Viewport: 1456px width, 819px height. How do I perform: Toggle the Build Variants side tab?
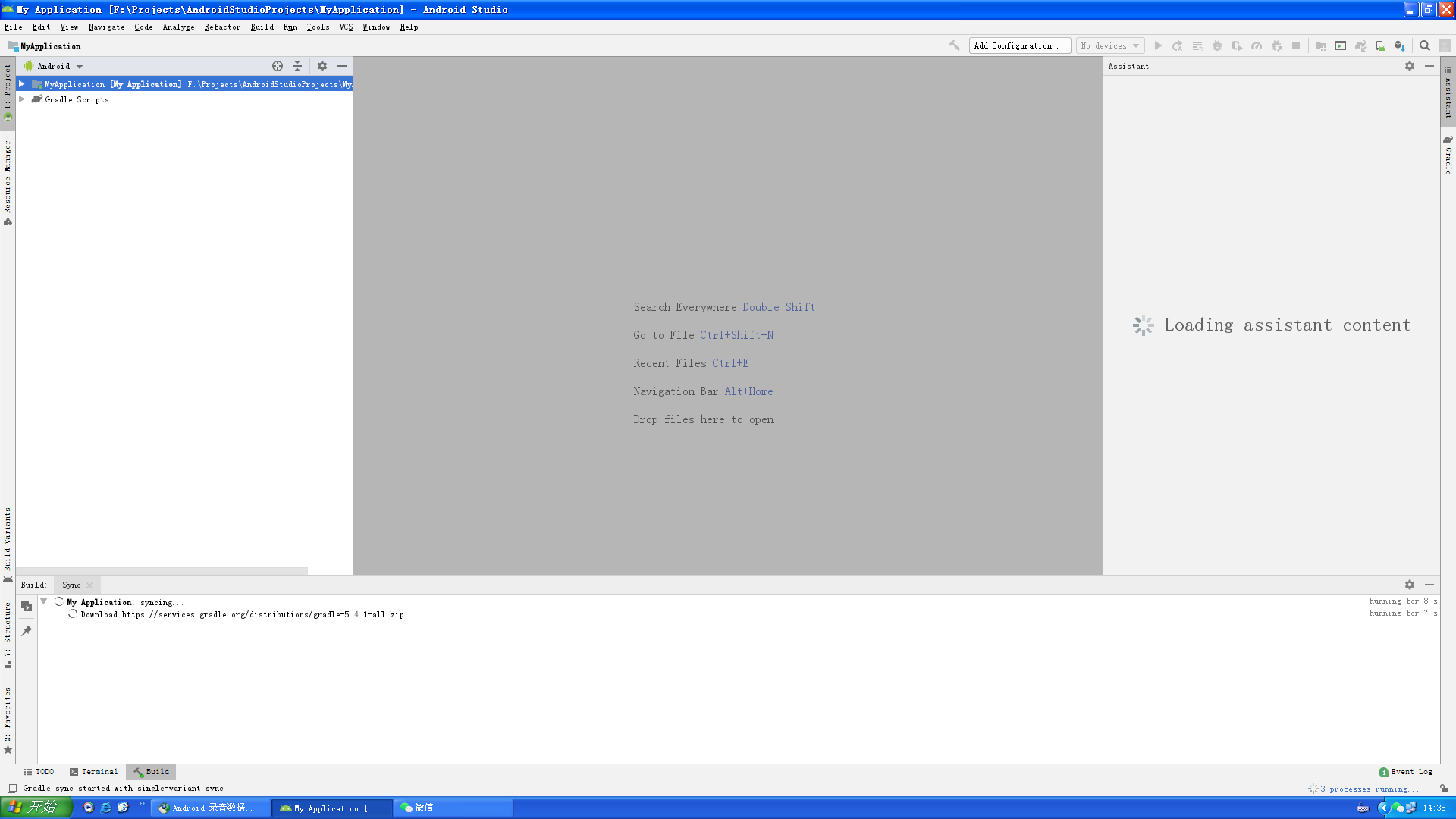click(8, 544)
